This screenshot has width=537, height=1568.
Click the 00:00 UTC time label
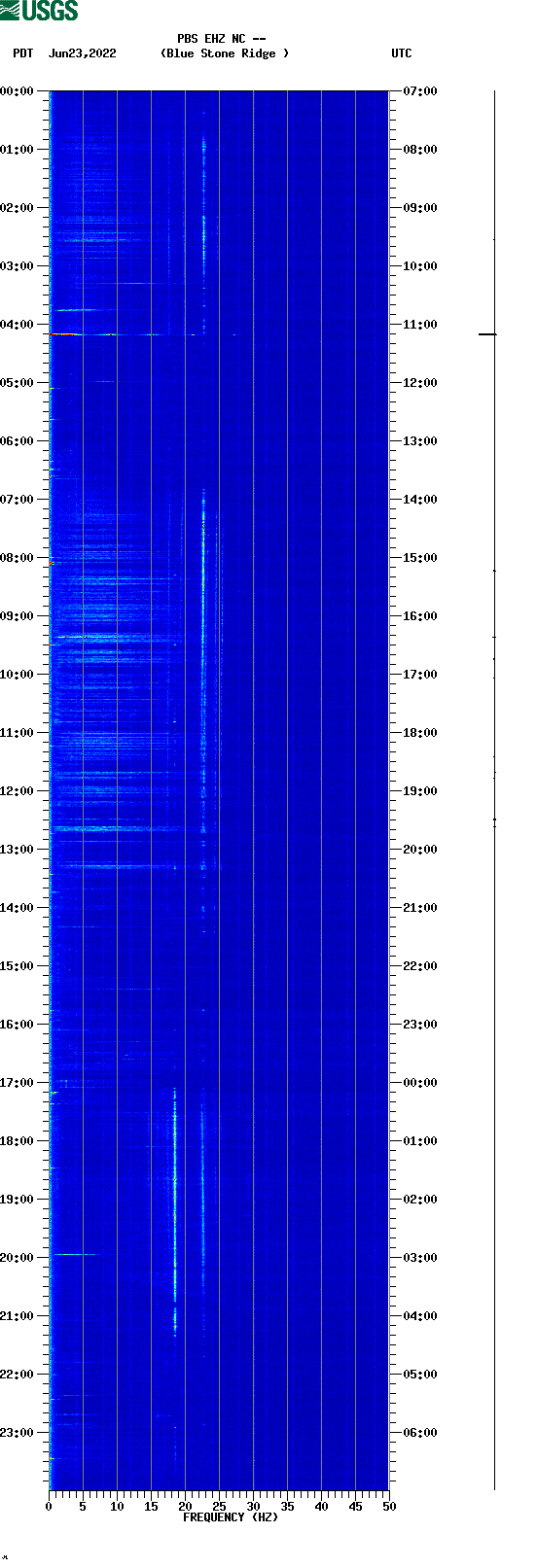pos(420,1082)
